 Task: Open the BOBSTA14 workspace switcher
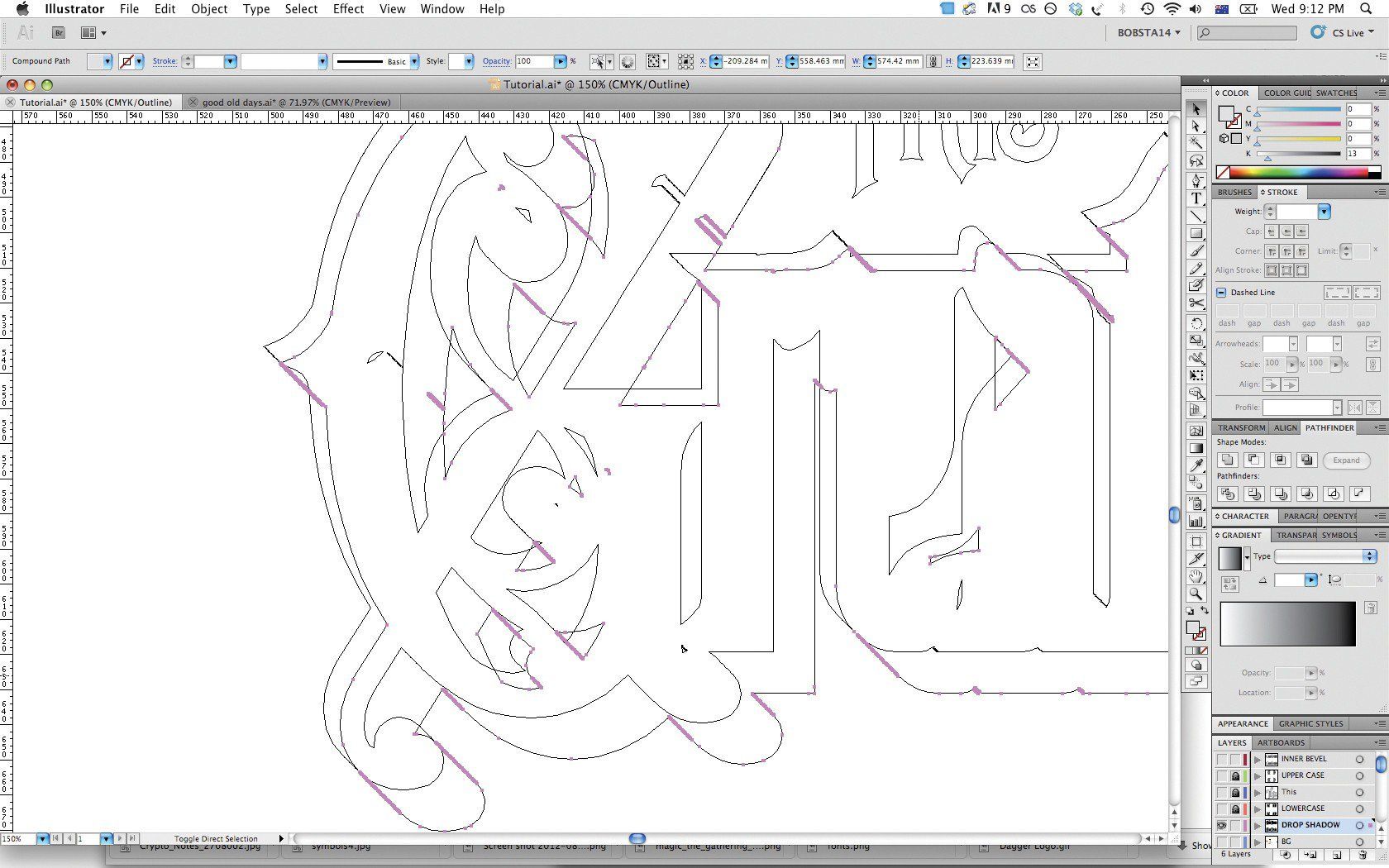coord(1148,32)
